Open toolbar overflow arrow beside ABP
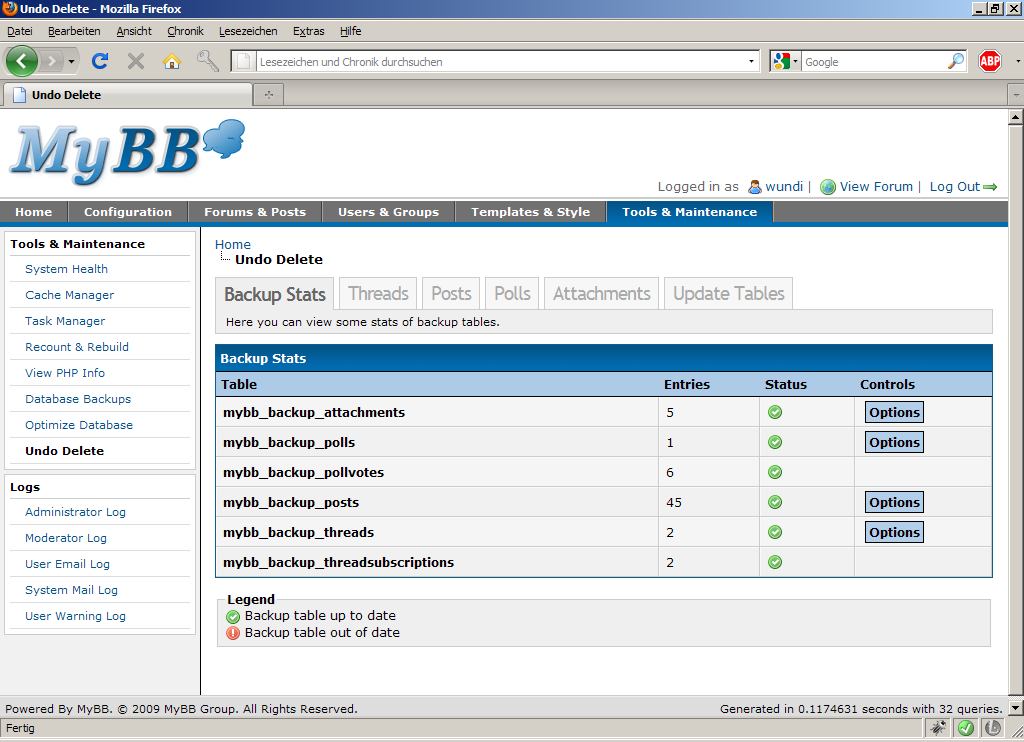Image resolution: width=1024 pixels, height=742 pixels. 1017,61
